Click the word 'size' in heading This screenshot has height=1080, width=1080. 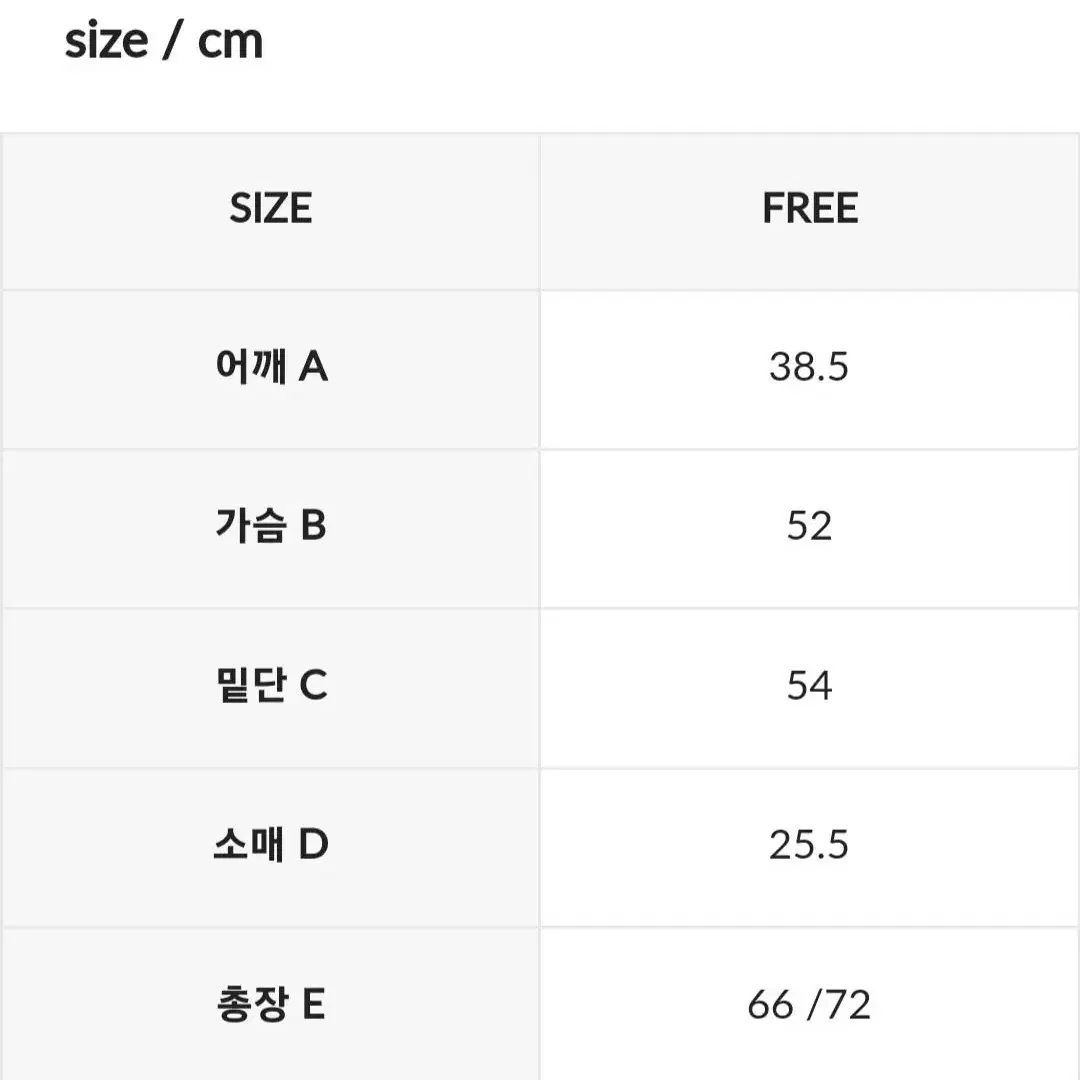pos(106,42)
